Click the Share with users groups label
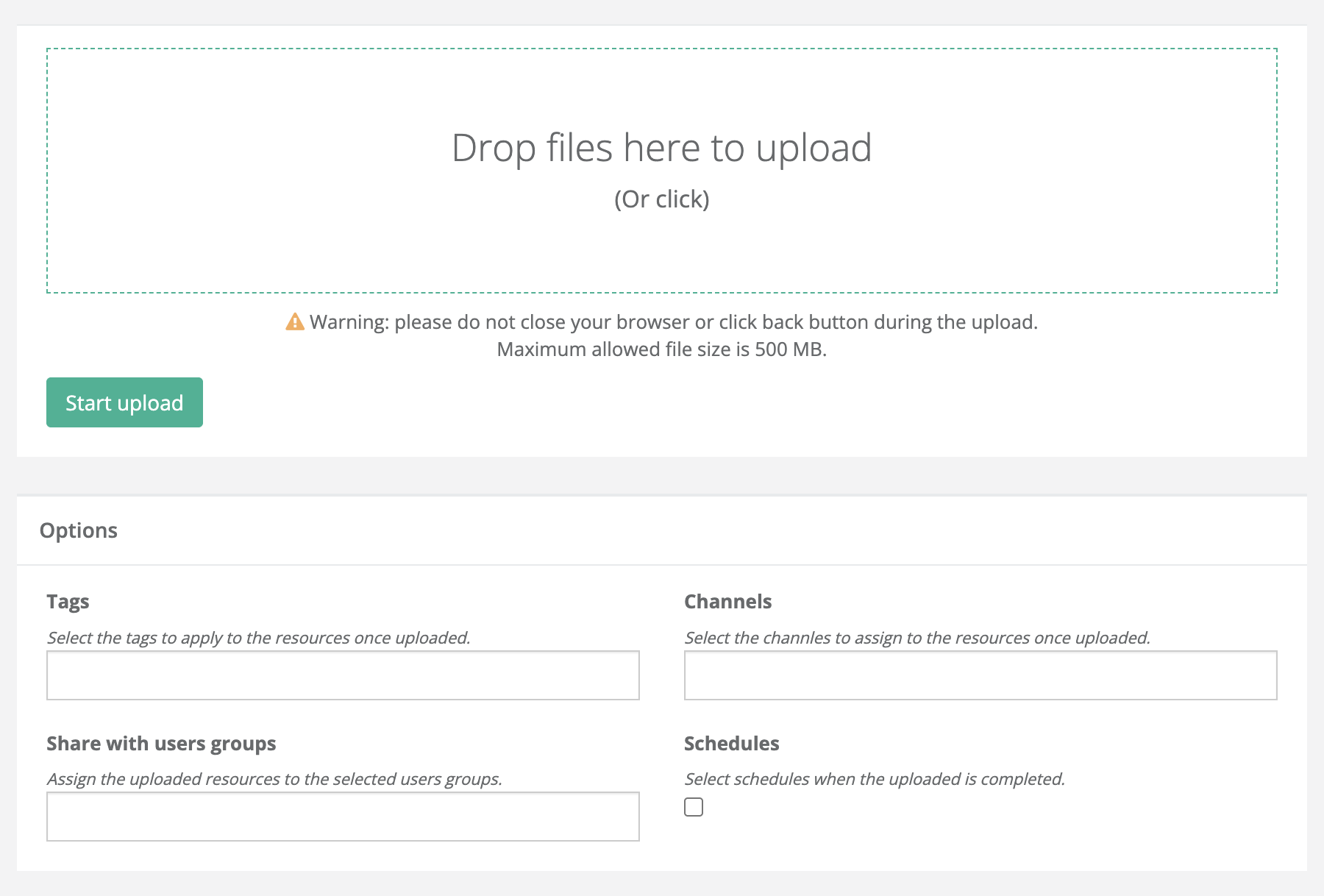This screenshot has width=1324, height=896. [x=161, y=744]
